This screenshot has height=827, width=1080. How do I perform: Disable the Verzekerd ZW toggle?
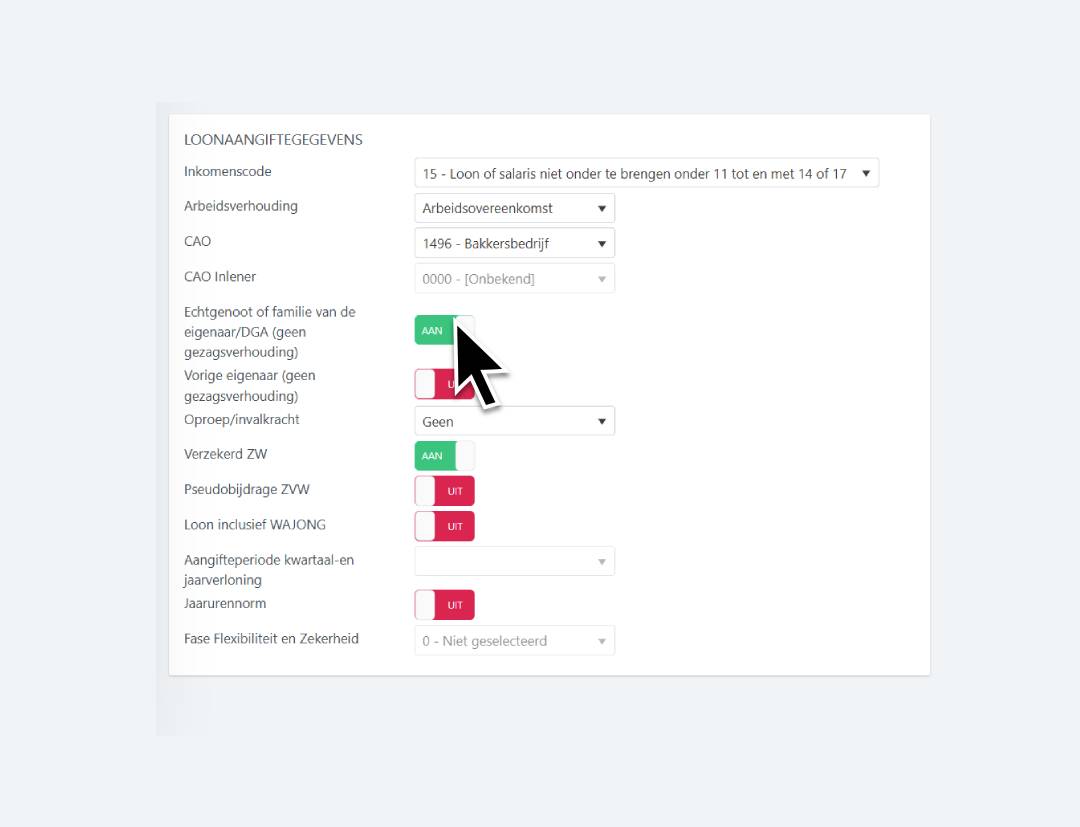click(x=444, y=456)
